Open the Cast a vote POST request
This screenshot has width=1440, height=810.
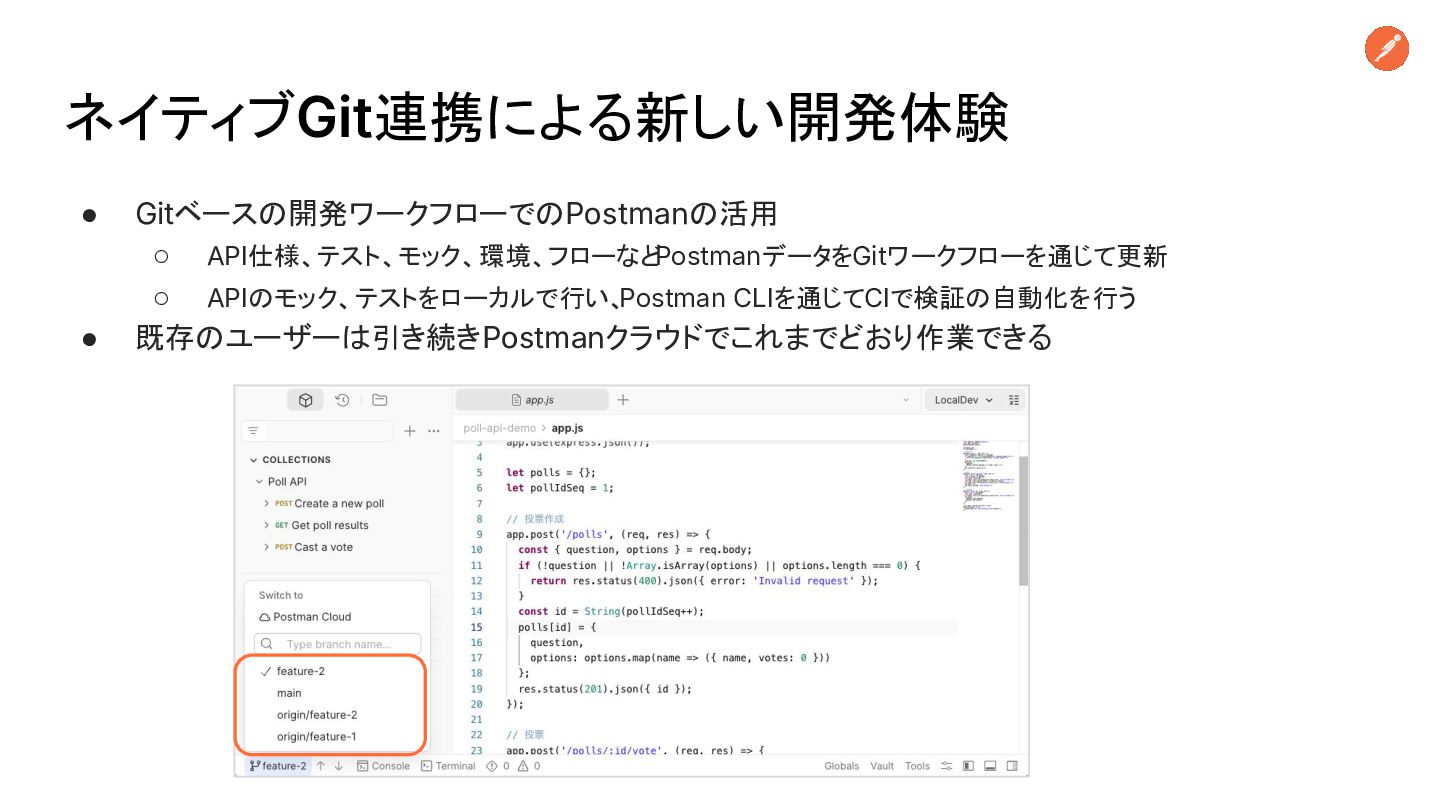coord(313,548)
